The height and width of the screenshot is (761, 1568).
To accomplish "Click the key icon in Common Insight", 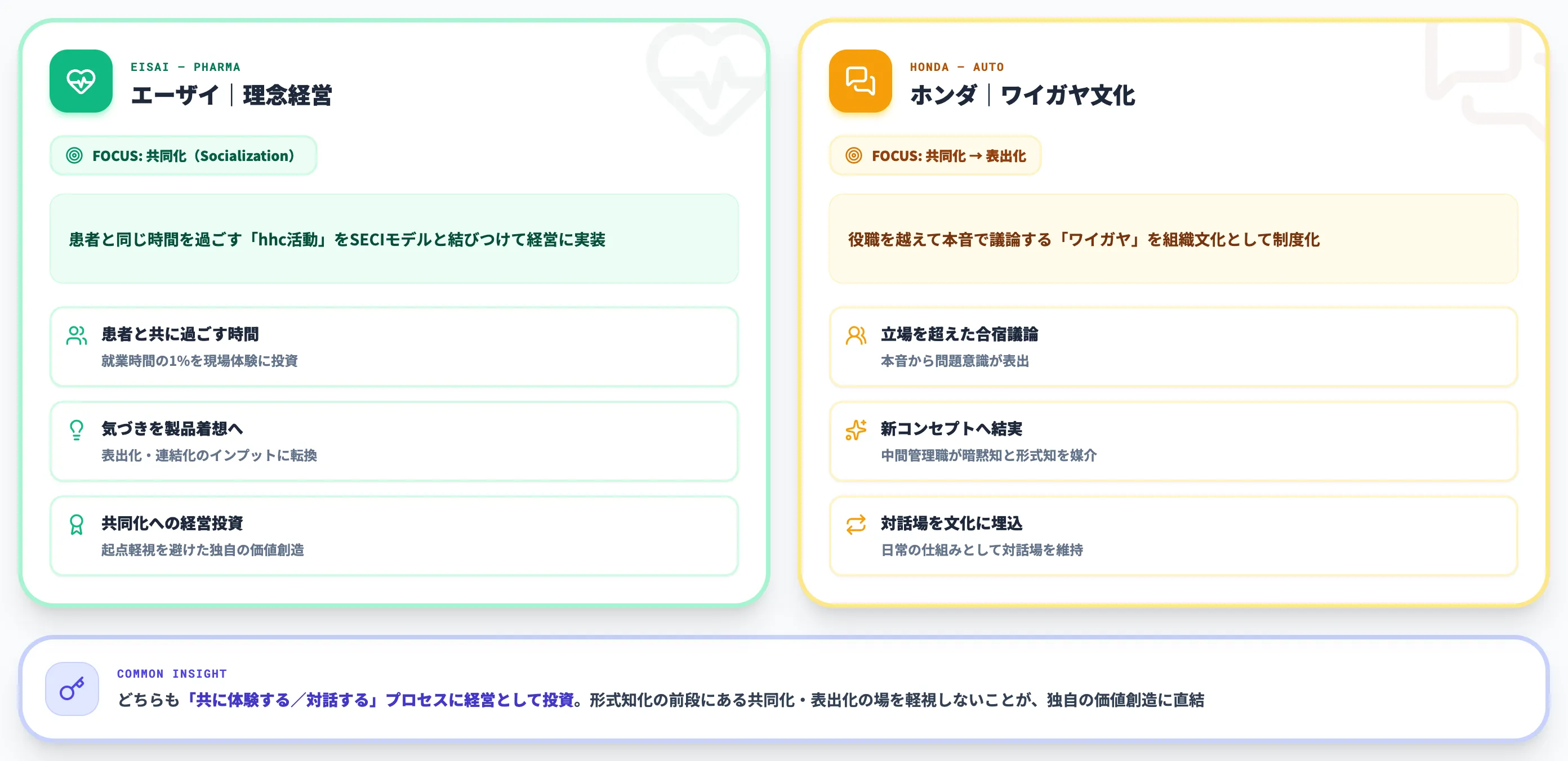I will (x=72, y=688).
